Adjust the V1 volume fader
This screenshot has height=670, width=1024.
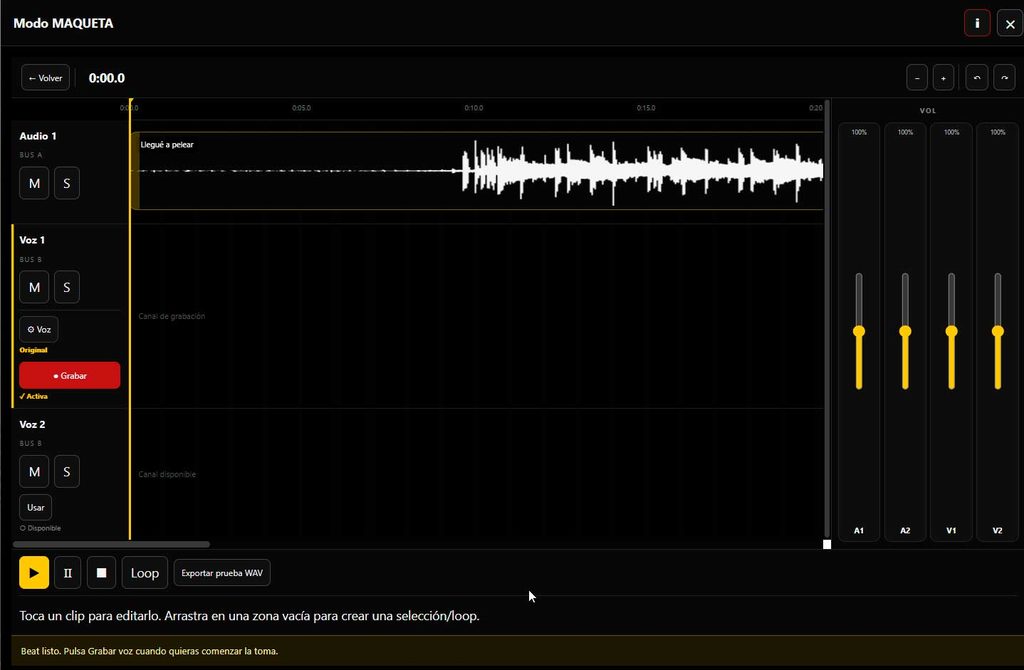click(952, 331)
